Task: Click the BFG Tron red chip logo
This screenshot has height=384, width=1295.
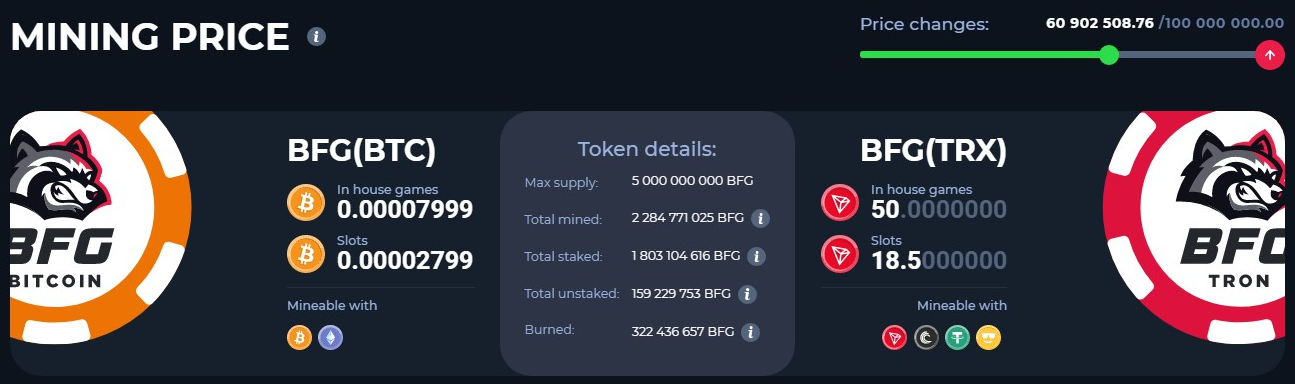Action: (1194, 230)
